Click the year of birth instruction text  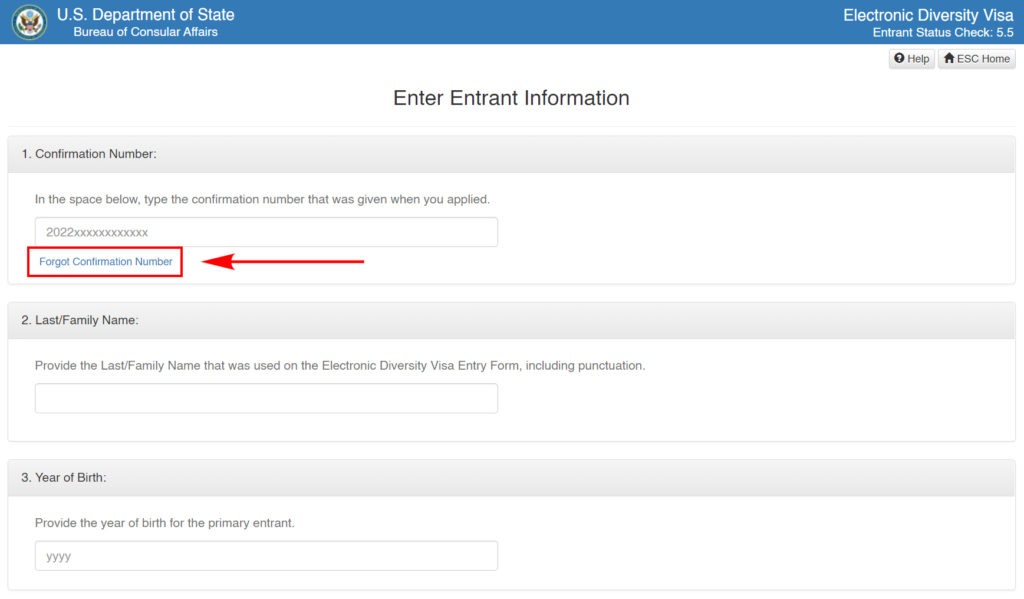coord(165,523)
